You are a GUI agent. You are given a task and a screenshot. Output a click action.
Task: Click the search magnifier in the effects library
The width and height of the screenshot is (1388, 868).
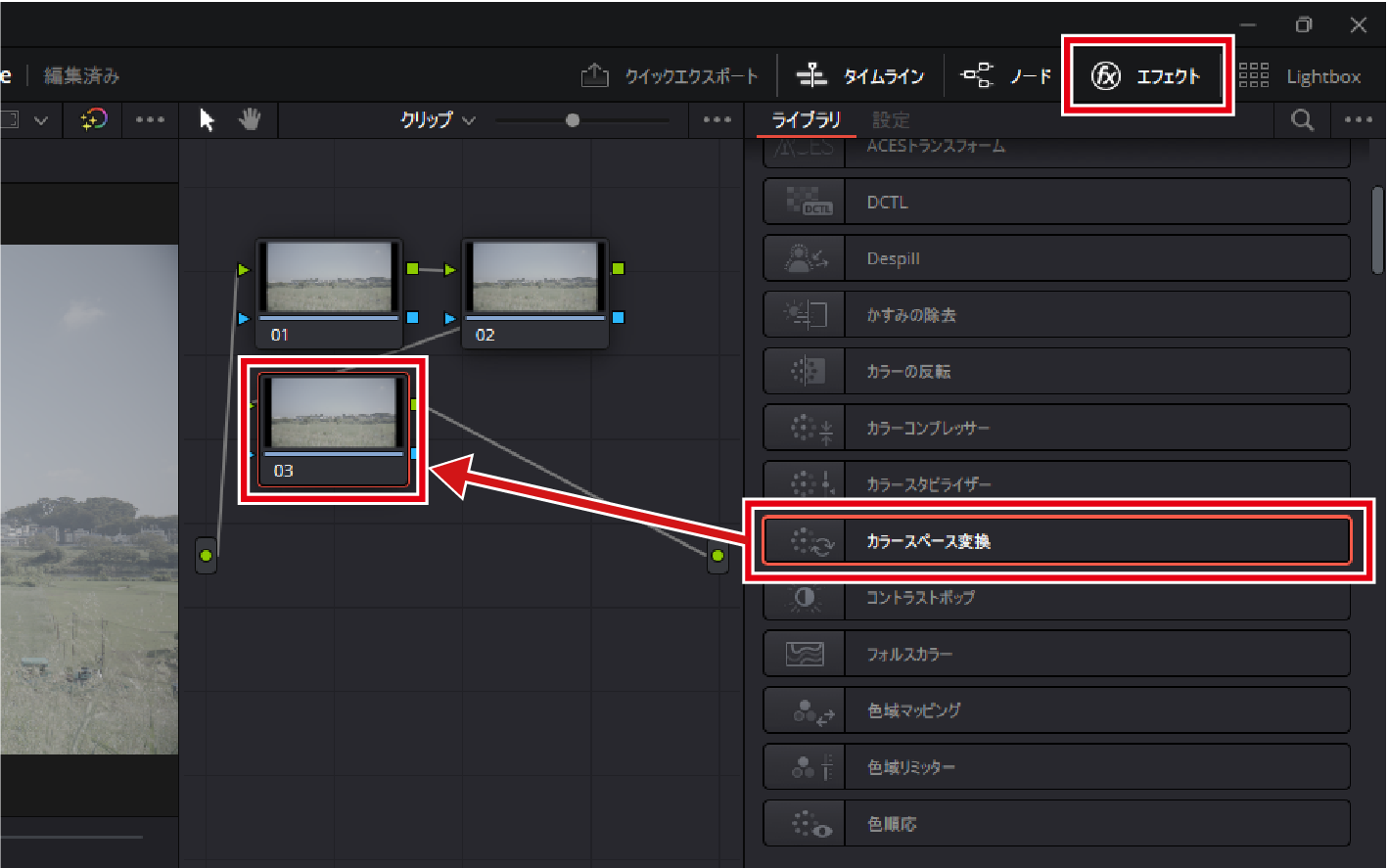coord(1302,120)
